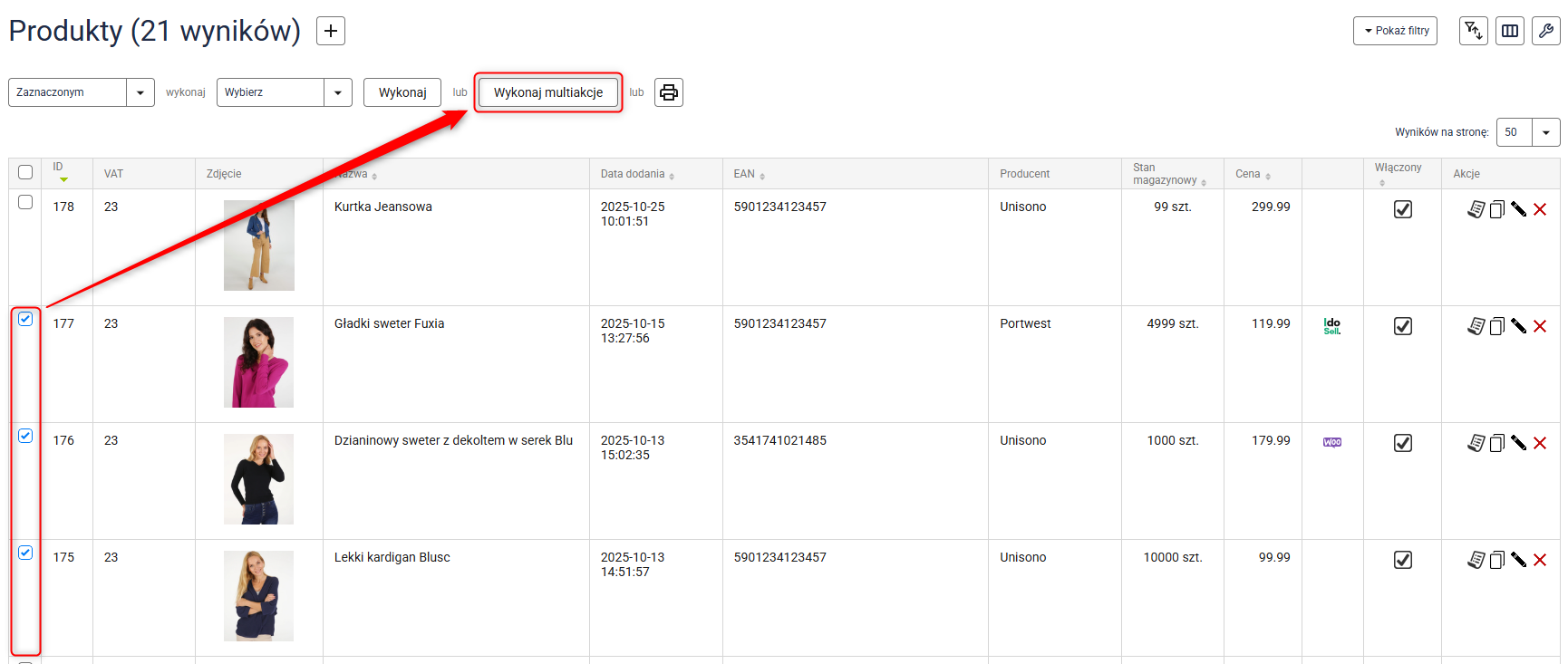The image size is (1568, 664).
Task: Open the filter sorting icon in the top right
Action: coord(1474,31)
